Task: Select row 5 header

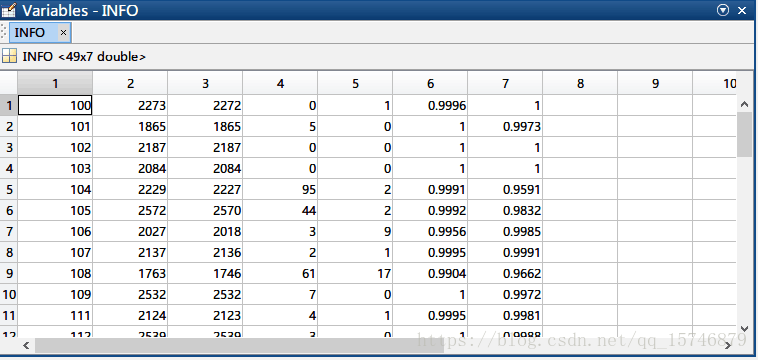Action: (9, 189)
